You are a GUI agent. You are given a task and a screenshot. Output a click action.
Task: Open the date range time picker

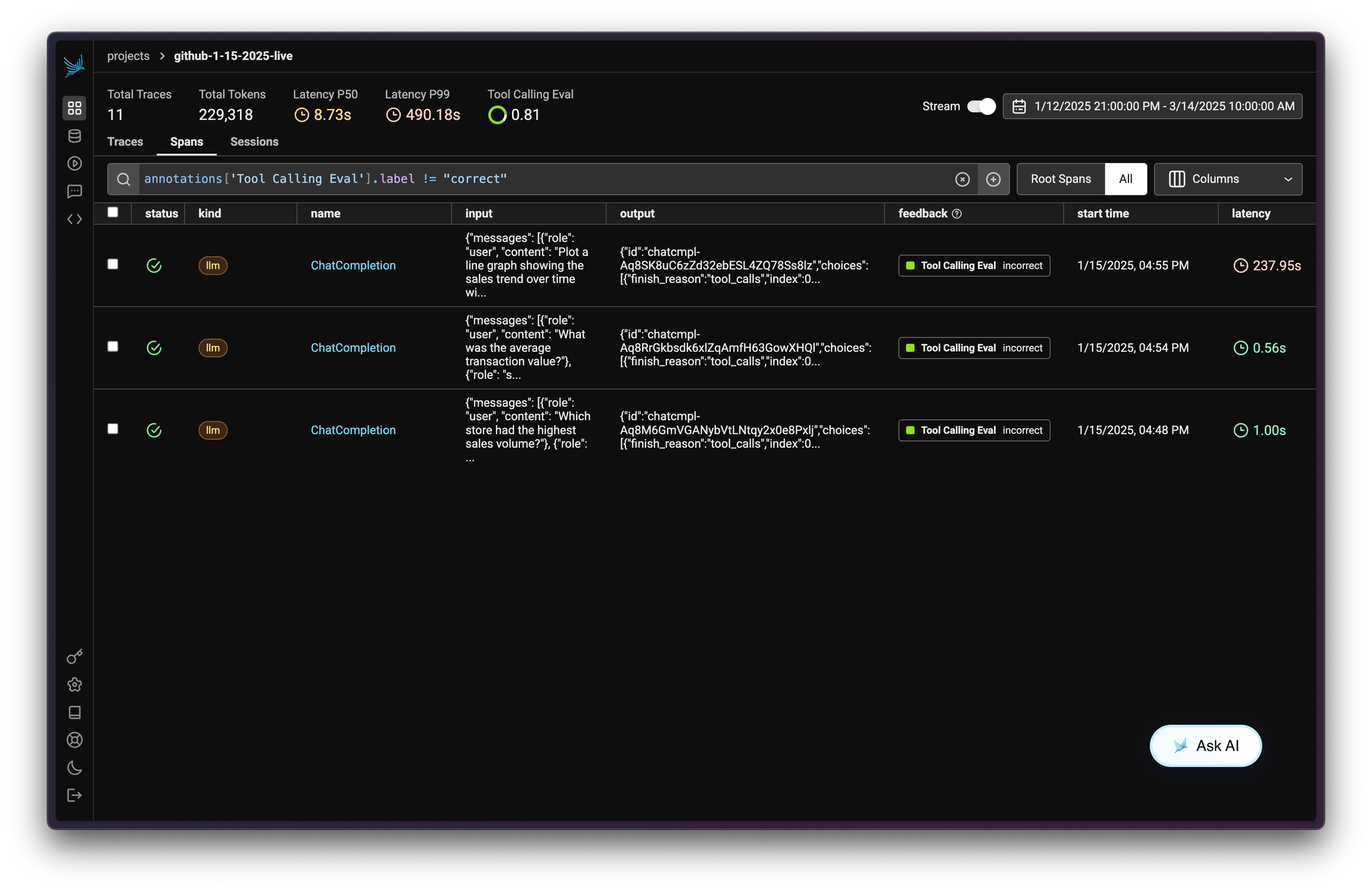tap(1152, 107)
